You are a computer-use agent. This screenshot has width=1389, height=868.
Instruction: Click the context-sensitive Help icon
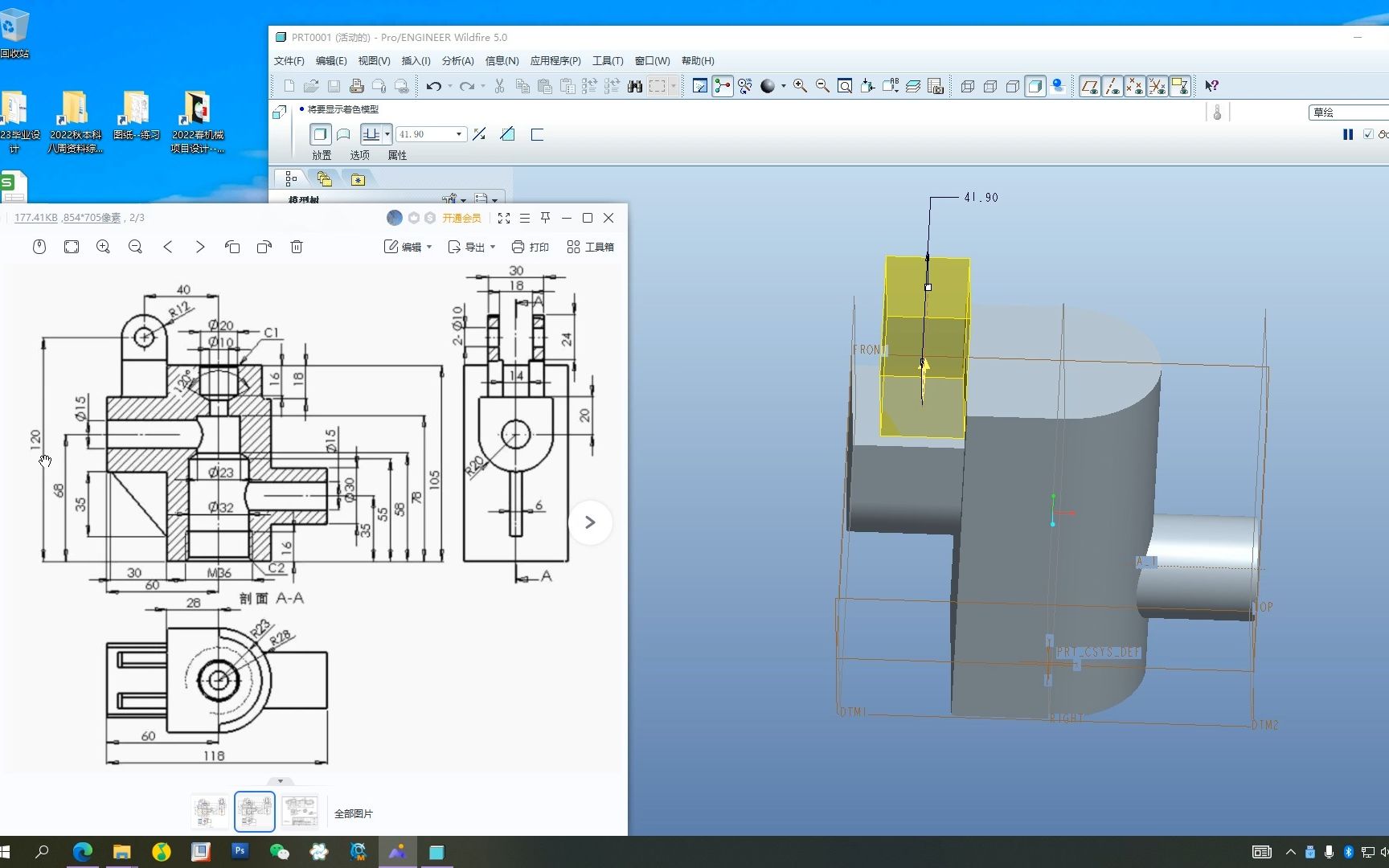pyautogui.click(x=1211, y=86)
